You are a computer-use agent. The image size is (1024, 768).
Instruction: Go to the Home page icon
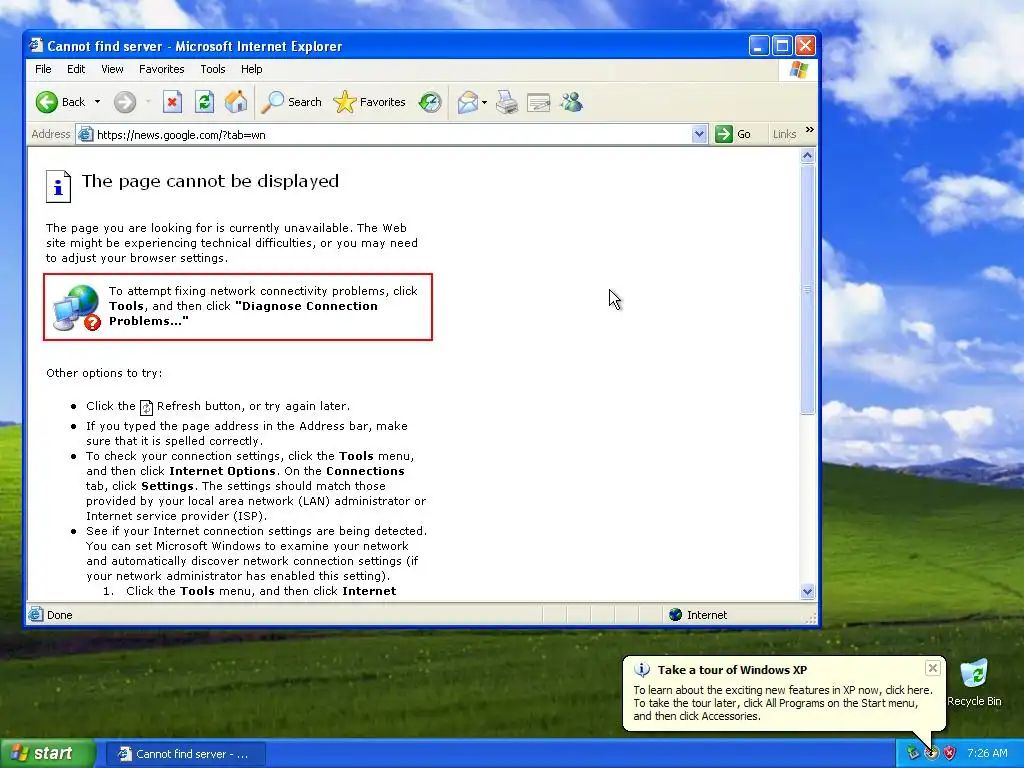point(236,102)
